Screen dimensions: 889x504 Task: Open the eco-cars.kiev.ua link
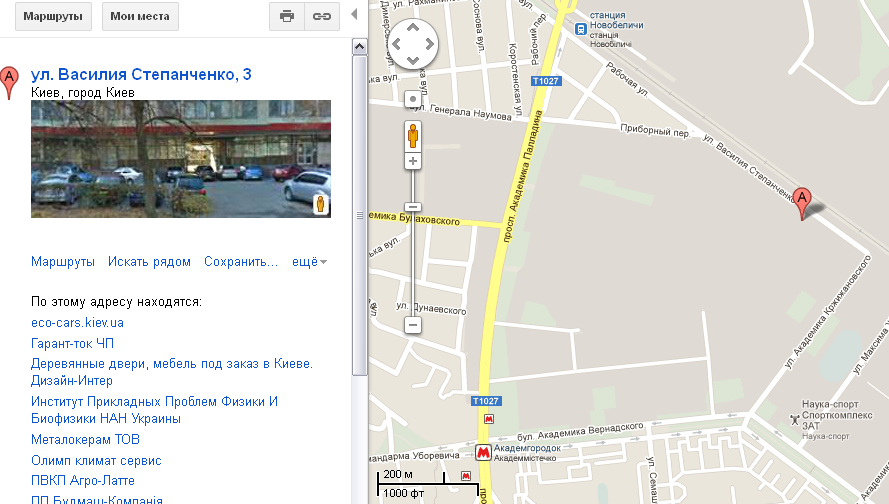[77, 323]
